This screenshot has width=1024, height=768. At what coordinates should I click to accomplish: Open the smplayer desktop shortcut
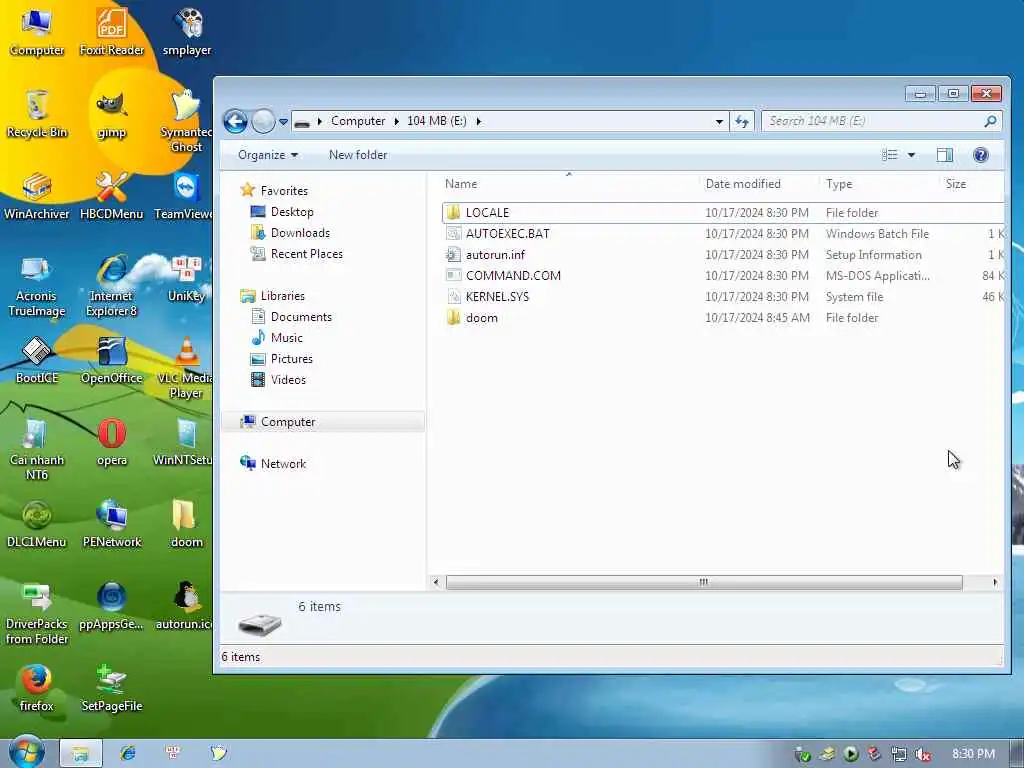click(x=187, y=31)
